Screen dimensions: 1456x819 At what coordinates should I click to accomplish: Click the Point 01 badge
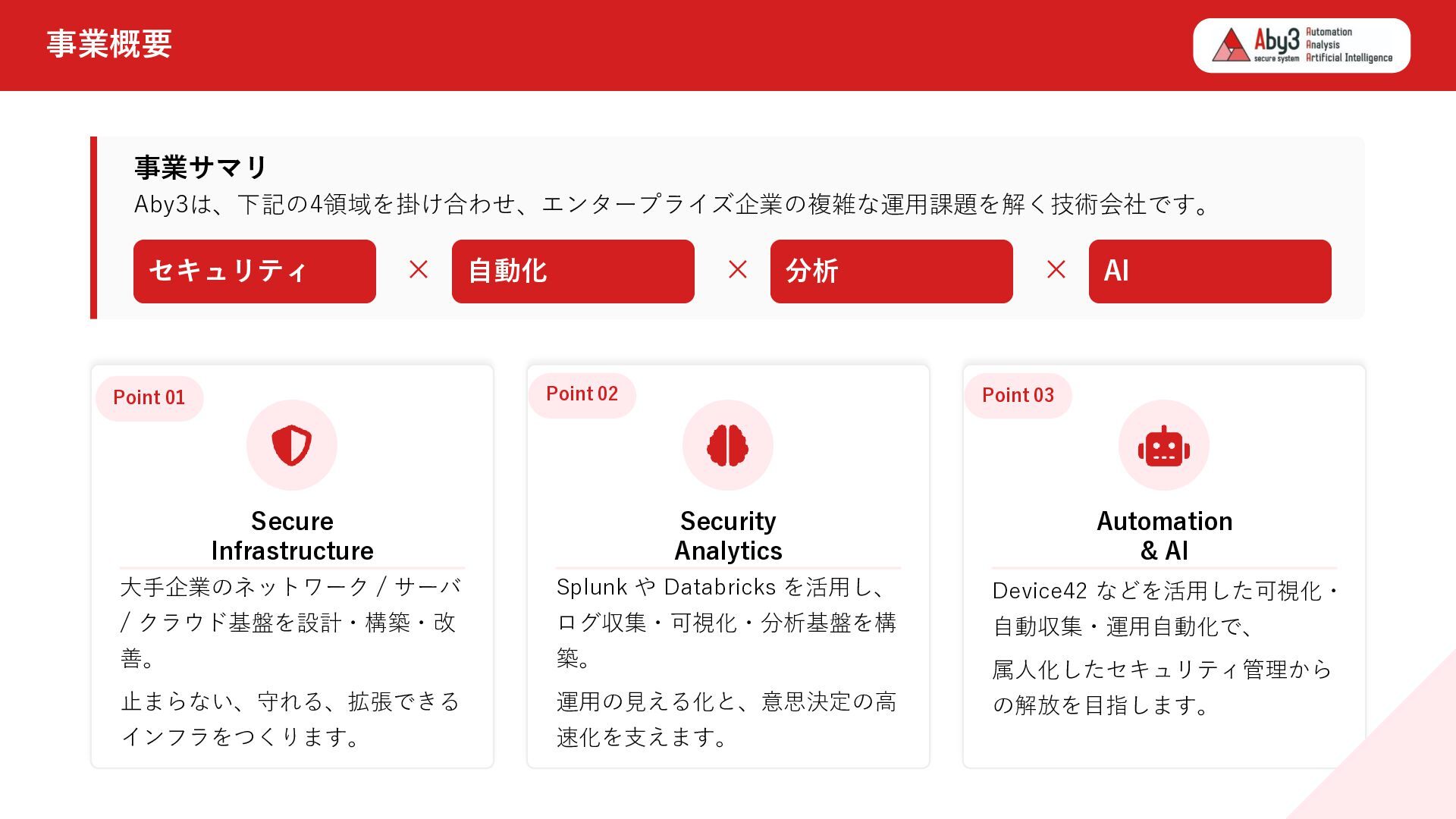click(149, 398)
